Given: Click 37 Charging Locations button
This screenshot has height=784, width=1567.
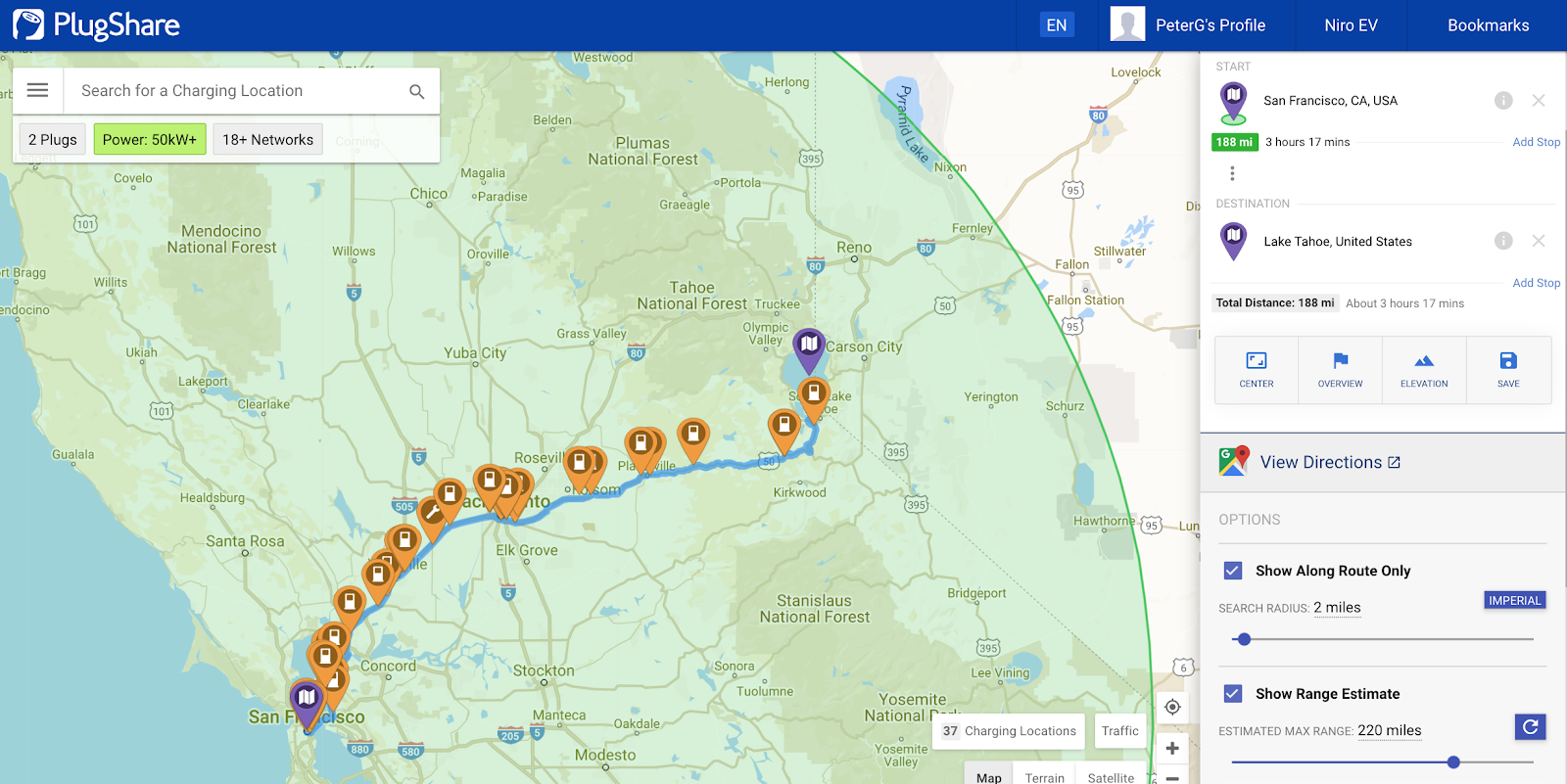Looking at the screenshot, I should click(1009, 730).
